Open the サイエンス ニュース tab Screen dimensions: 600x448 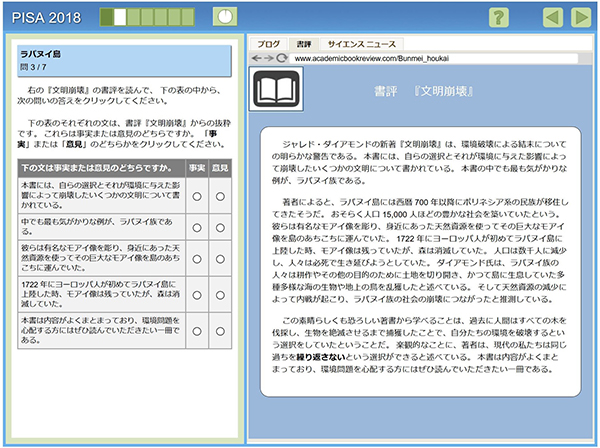tap(362, 44)
